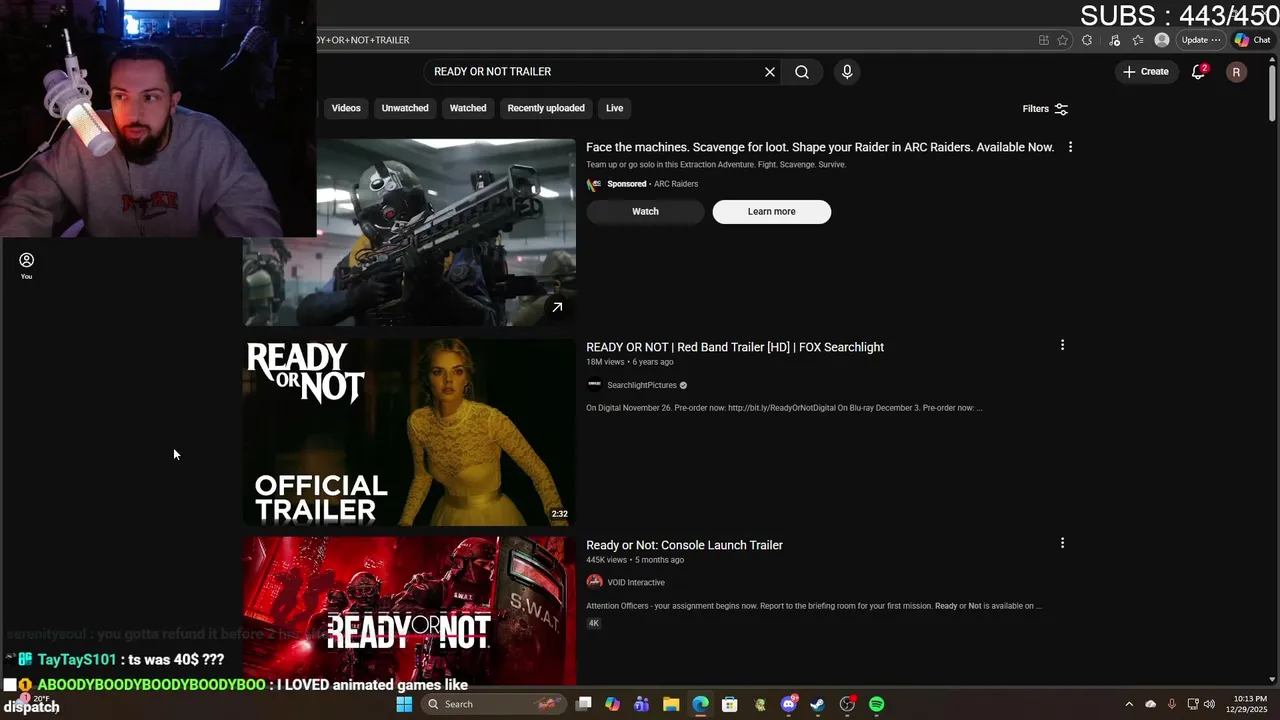Open Steam from taskbar
This screenshot has width=1280, height=720.
point(818,704)
